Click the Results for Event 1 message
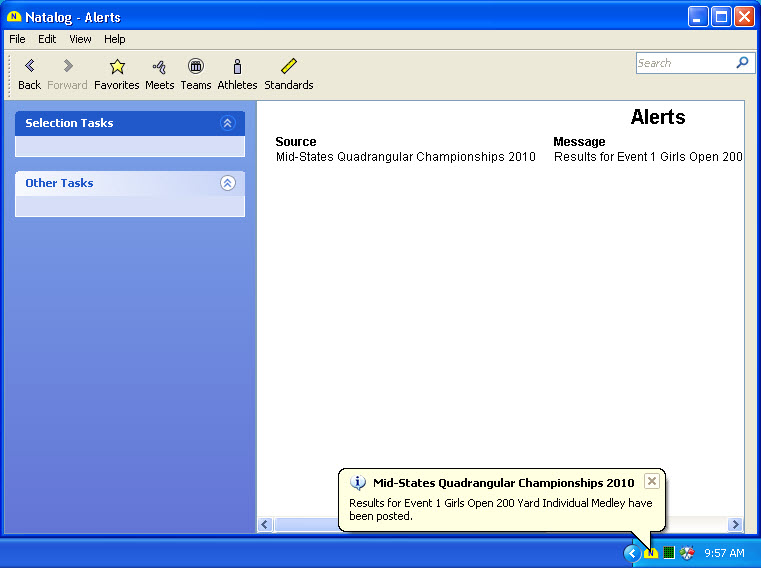The width and height of the screenshot is (761, 568). 648,157
